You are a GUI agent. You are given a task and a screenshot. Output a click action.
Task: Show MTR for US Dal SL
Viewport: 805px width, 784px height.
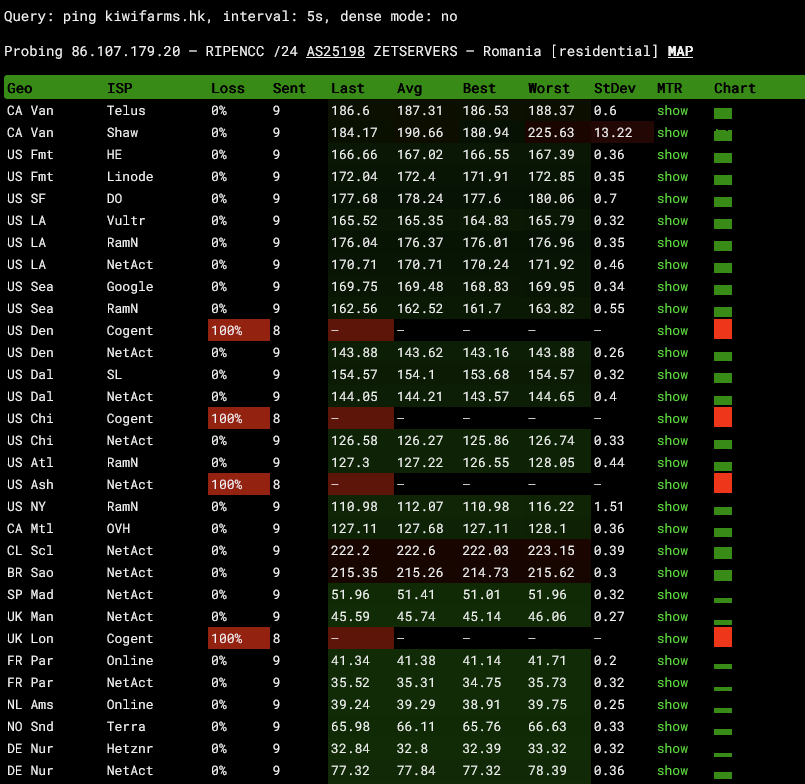[673, 375]
